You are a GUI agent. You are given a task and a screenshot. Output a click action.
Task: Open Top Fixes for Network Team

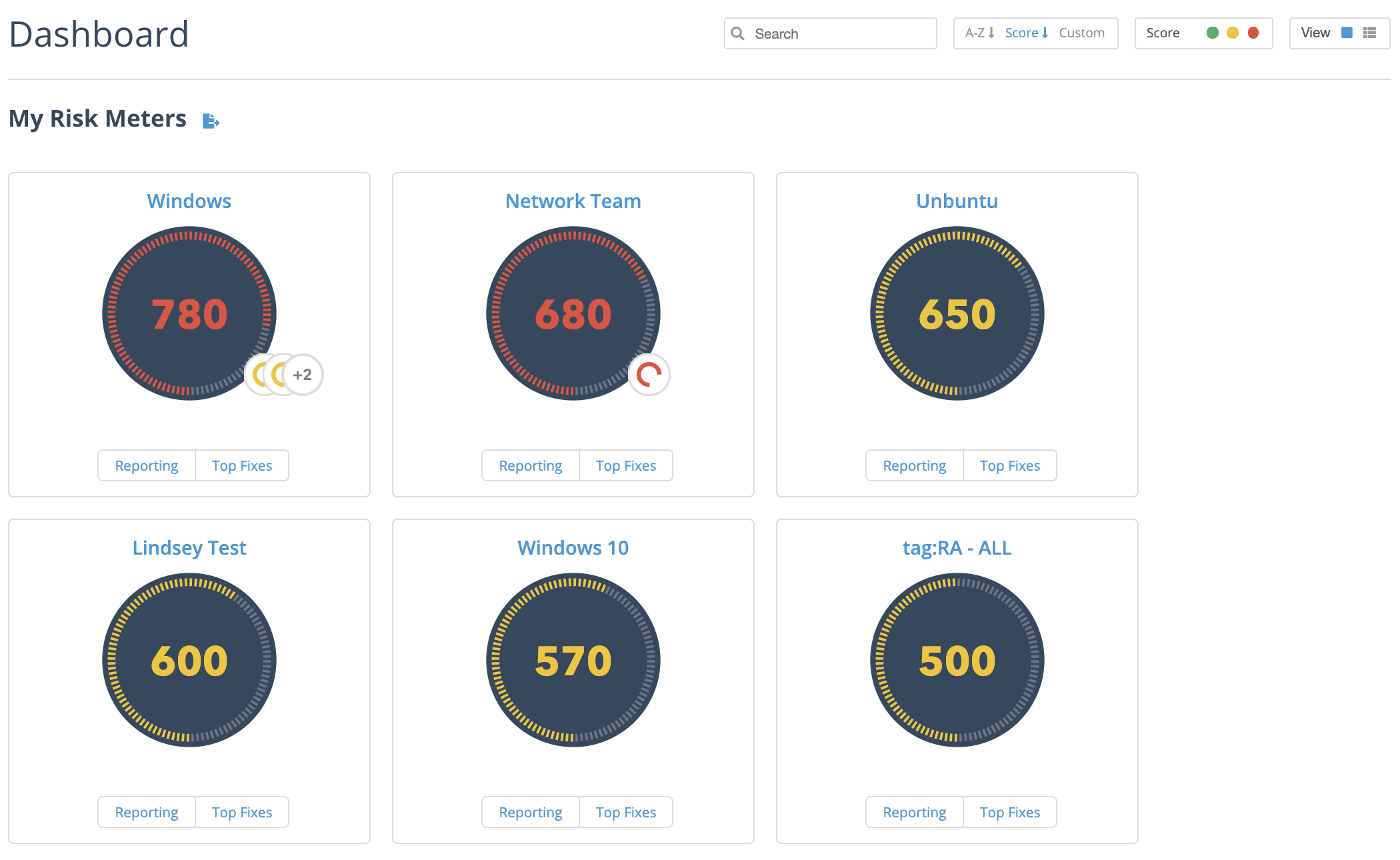pos(626,465)
